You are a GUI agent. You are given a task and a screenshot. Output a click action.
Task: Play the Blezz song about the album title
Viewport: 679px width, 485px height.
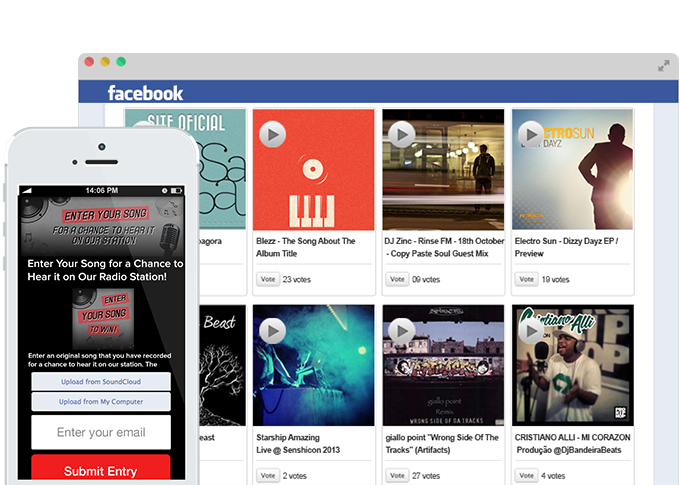pyautogui.click(x=272, y=135)
